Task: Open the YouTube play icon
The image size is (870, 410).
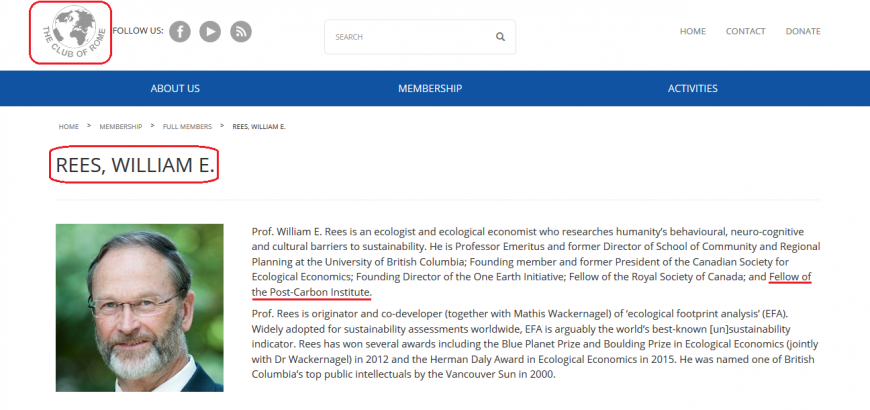Action: (210, 32)
